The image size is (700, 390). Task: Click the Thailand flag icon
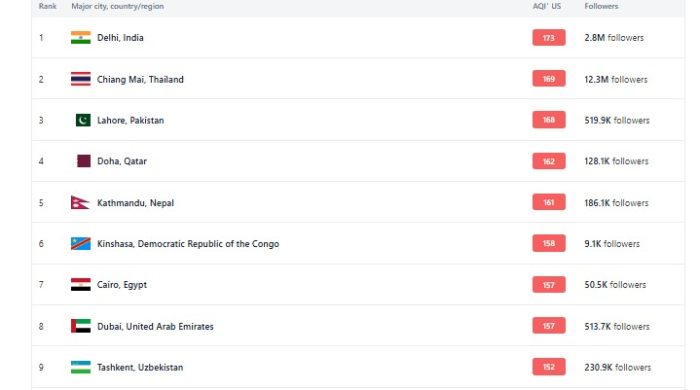pos(80,79)
